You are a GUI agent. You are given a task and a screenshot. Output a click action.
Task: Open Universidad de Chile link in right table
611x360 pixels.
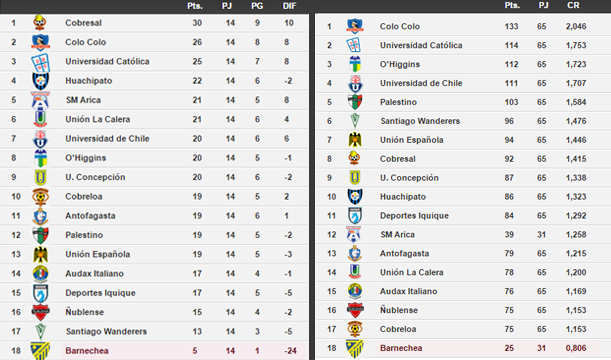click(x=421, y=83)
